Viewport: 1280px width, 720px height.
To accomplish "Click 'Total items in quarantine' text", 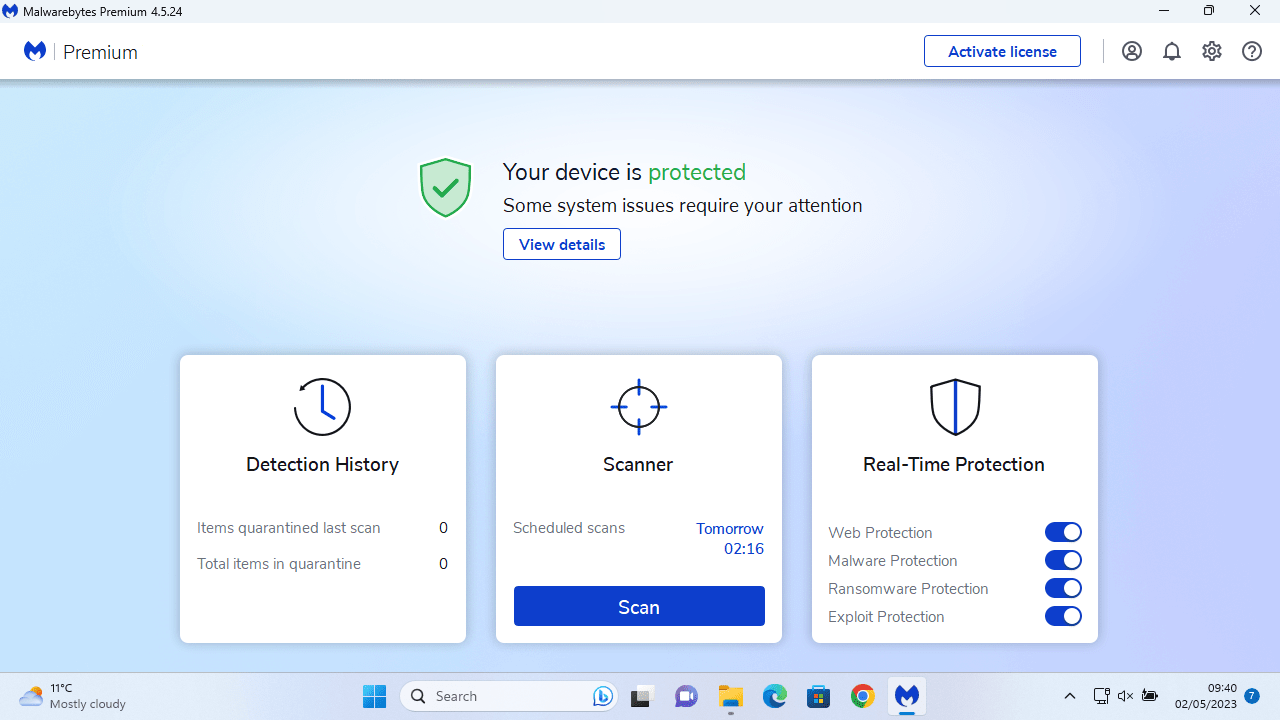I will [279, 564].
